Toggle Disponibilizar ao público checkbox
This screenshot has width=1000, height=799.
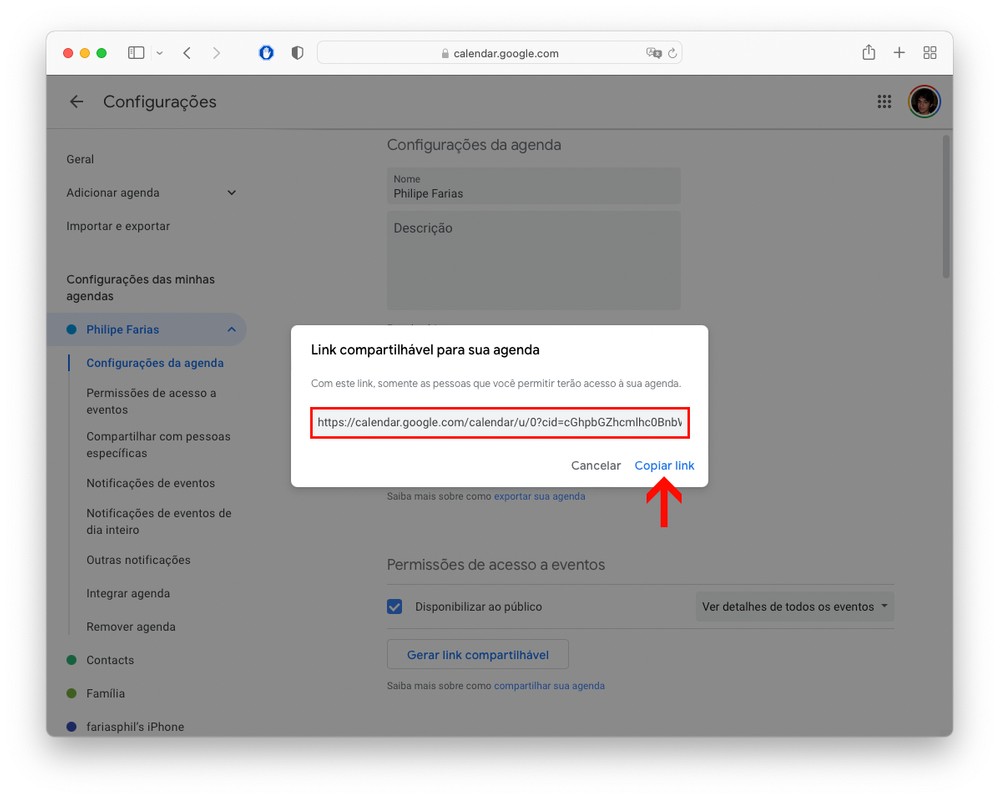[395, 606]
